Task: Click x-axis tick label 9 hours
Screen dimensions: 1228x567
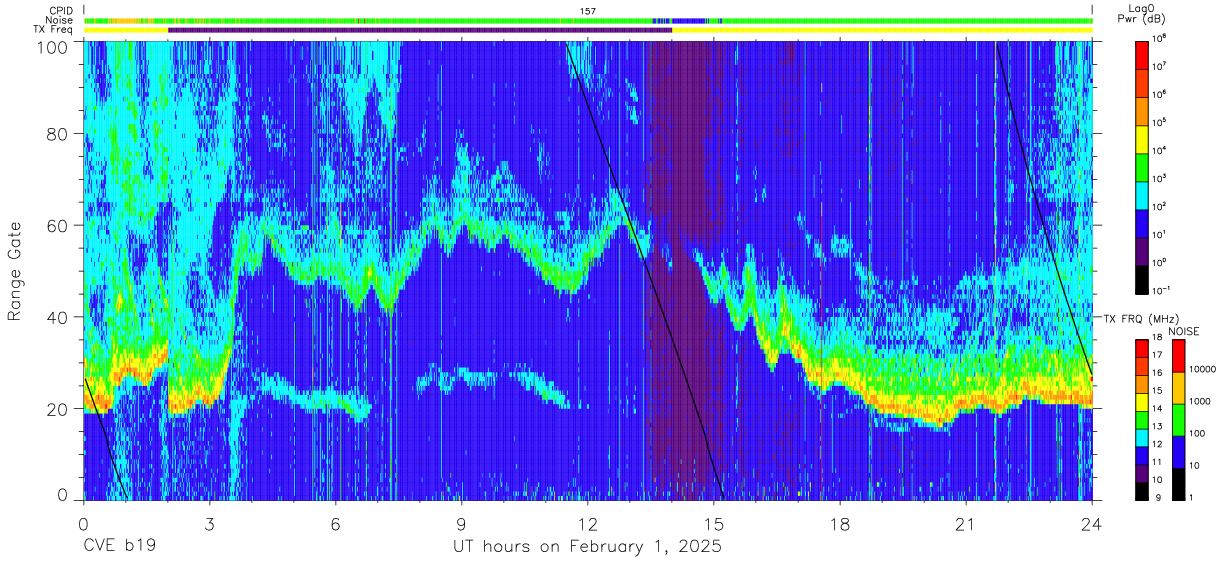Action: tap(462, 523)
